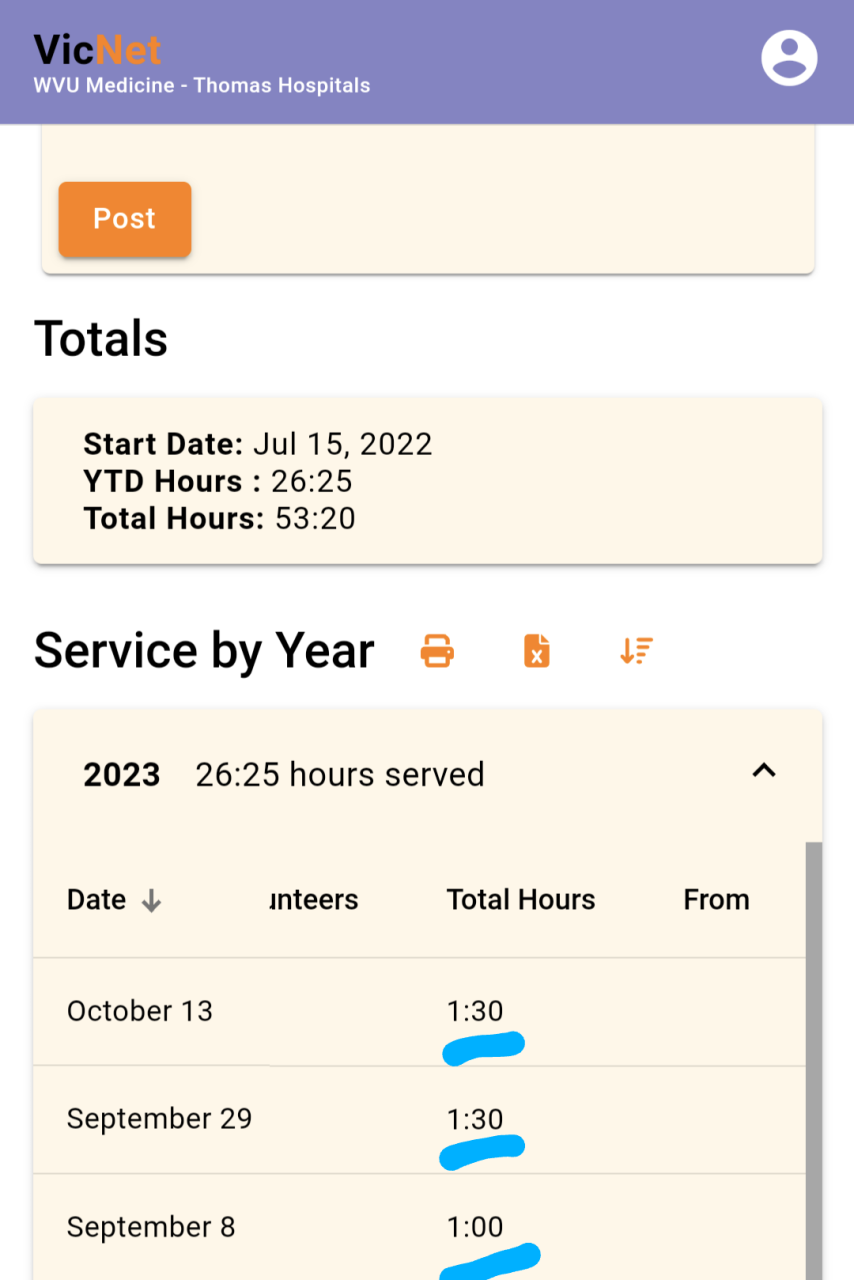The image size is (854, 1280).
Task: Click the VicNet logo
Action: click(97, 49)
